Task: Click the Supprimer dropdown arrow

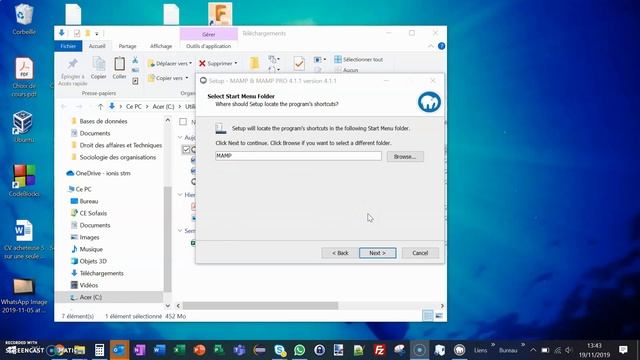Action: click(236, 63)
